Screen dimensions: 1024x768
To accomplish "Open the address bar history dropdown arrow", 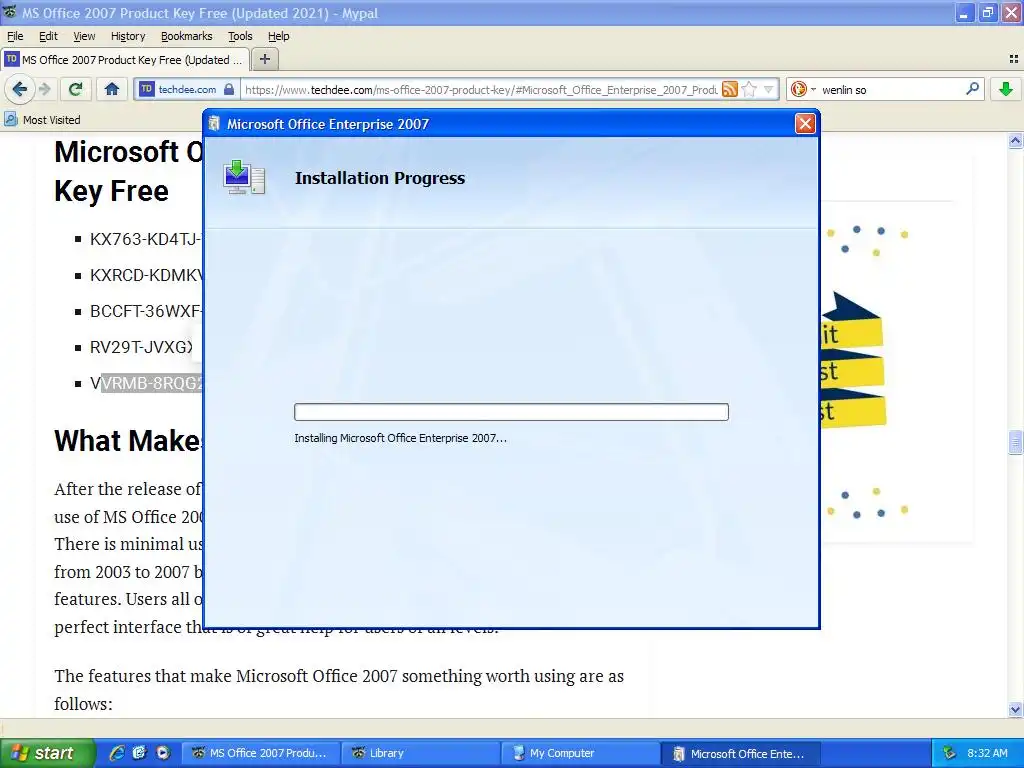I will (x=769, y=89).
